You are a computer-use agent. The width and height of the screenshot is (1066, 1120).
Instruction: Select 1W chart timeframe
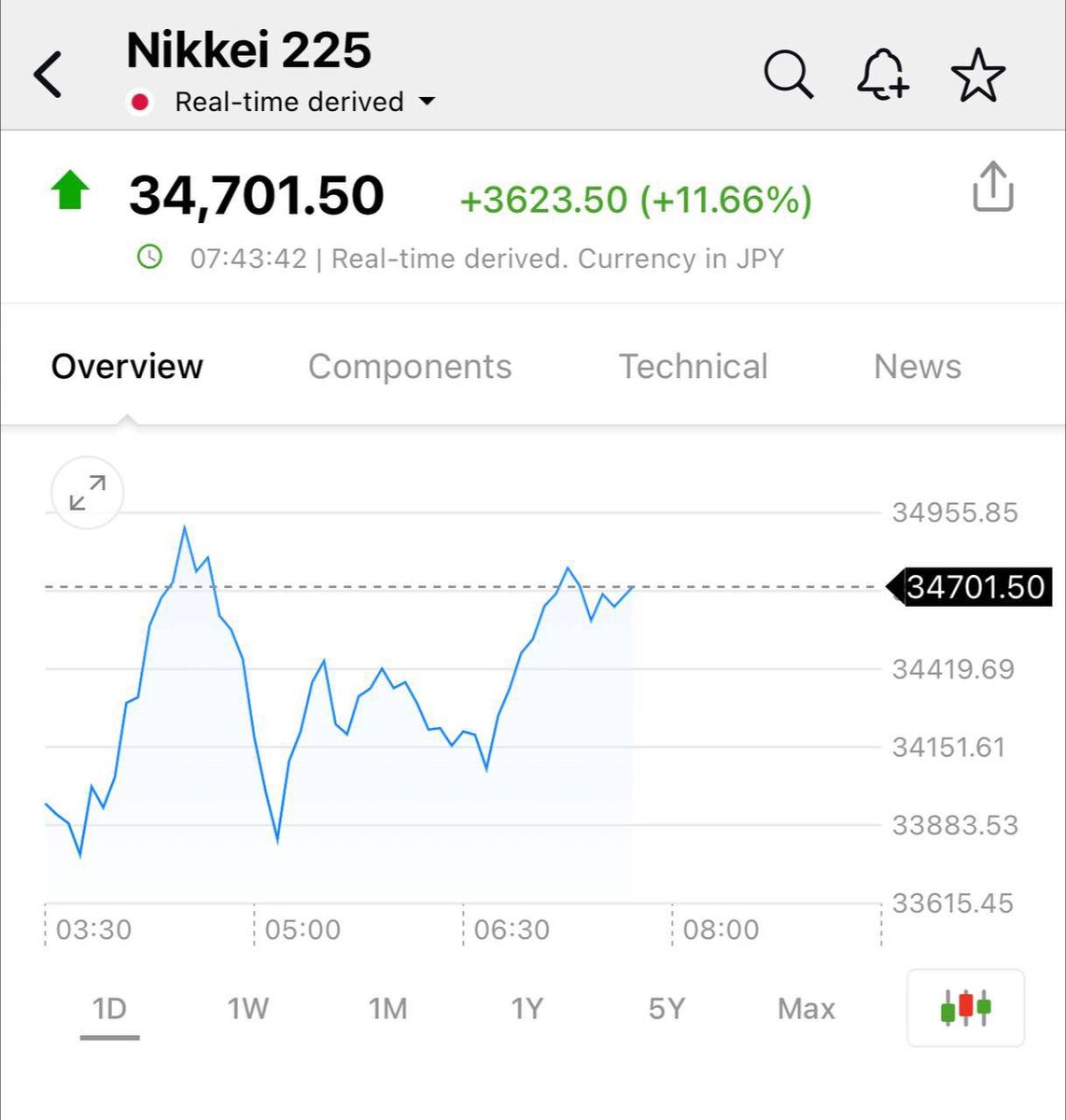coord(248,1008)
